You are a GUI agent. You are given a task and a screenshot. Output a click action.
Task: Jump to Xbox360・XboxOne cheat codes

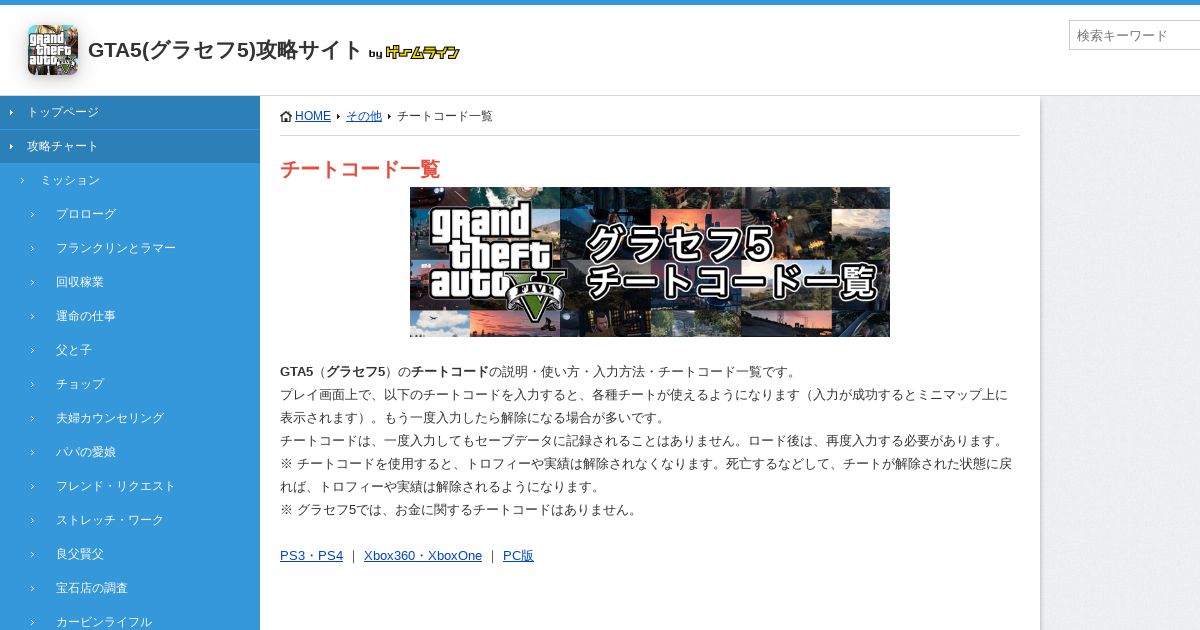(423, 555)
